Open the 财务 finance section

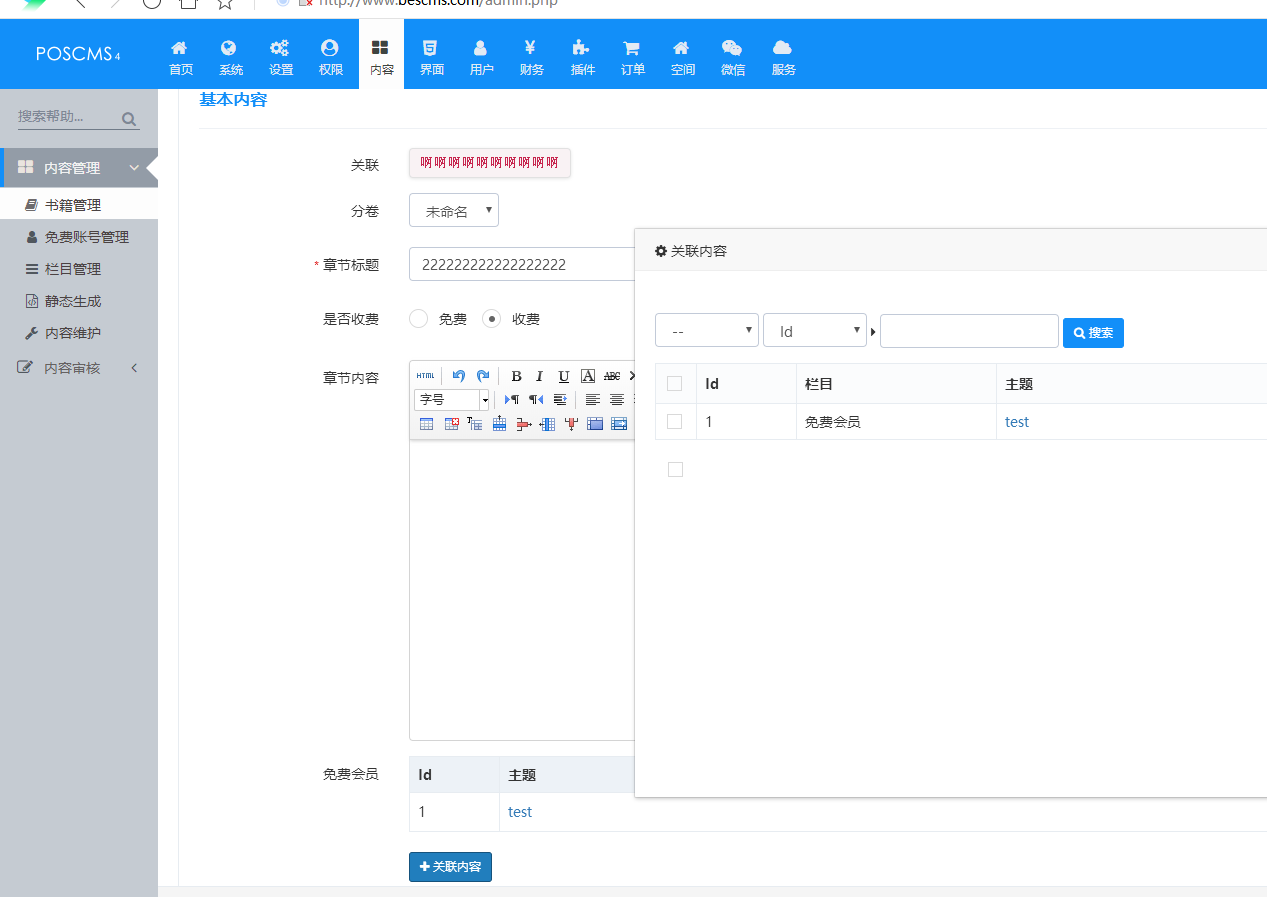pos(532,58)
